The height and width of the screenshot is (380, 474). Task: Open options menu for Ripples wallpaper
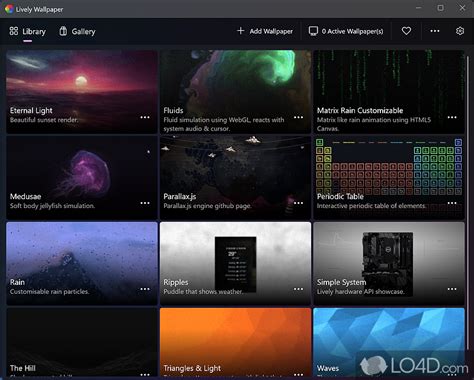point(298,289)
